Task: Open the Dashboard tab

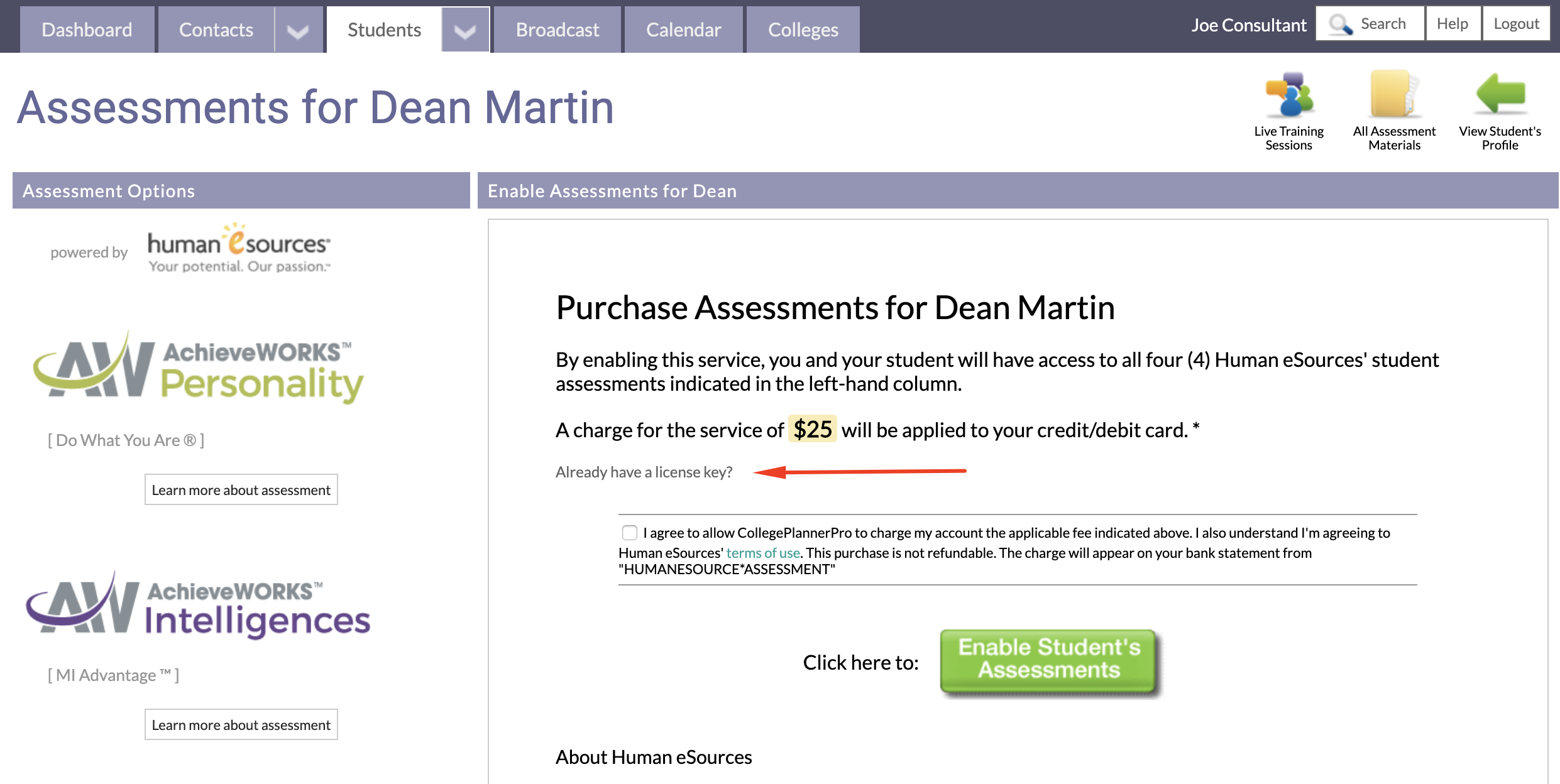Action: [x=87, y=30]
